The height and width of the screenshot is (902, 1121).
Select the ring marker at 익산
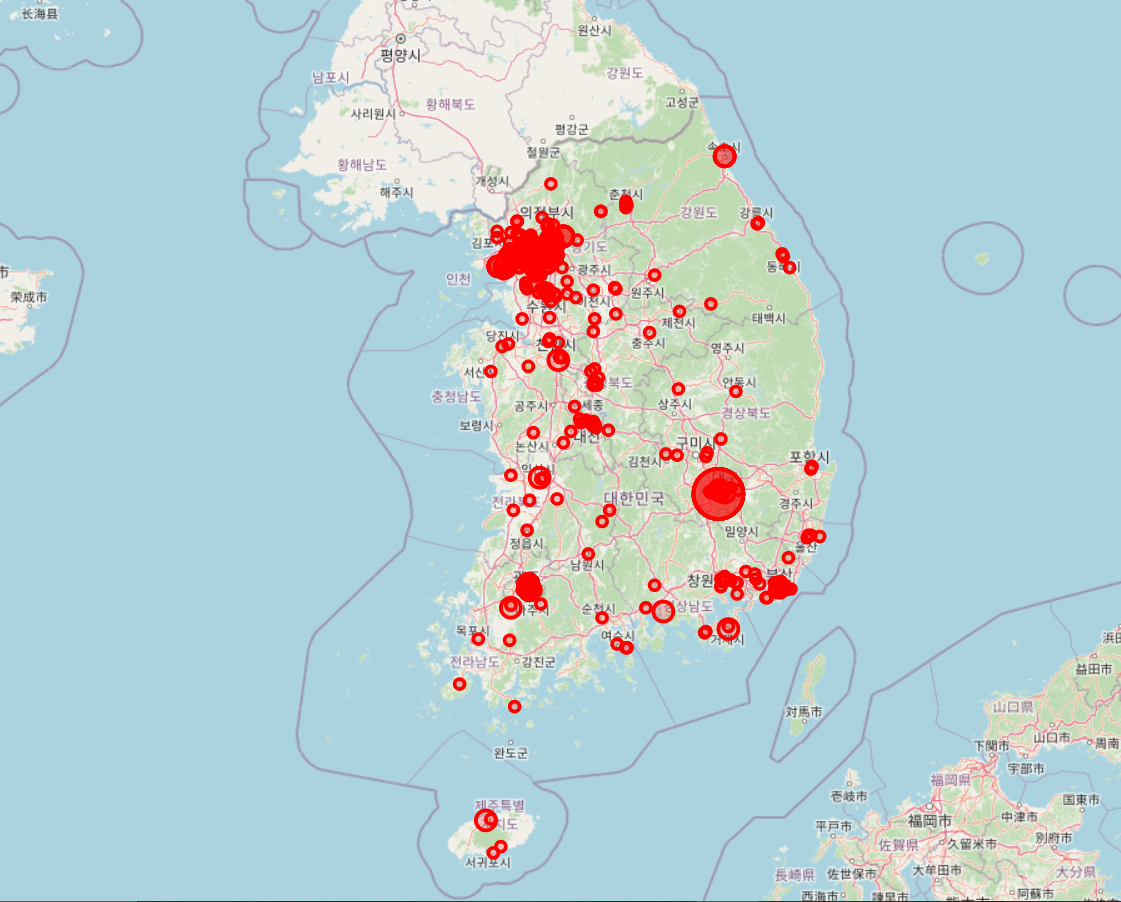540,477
